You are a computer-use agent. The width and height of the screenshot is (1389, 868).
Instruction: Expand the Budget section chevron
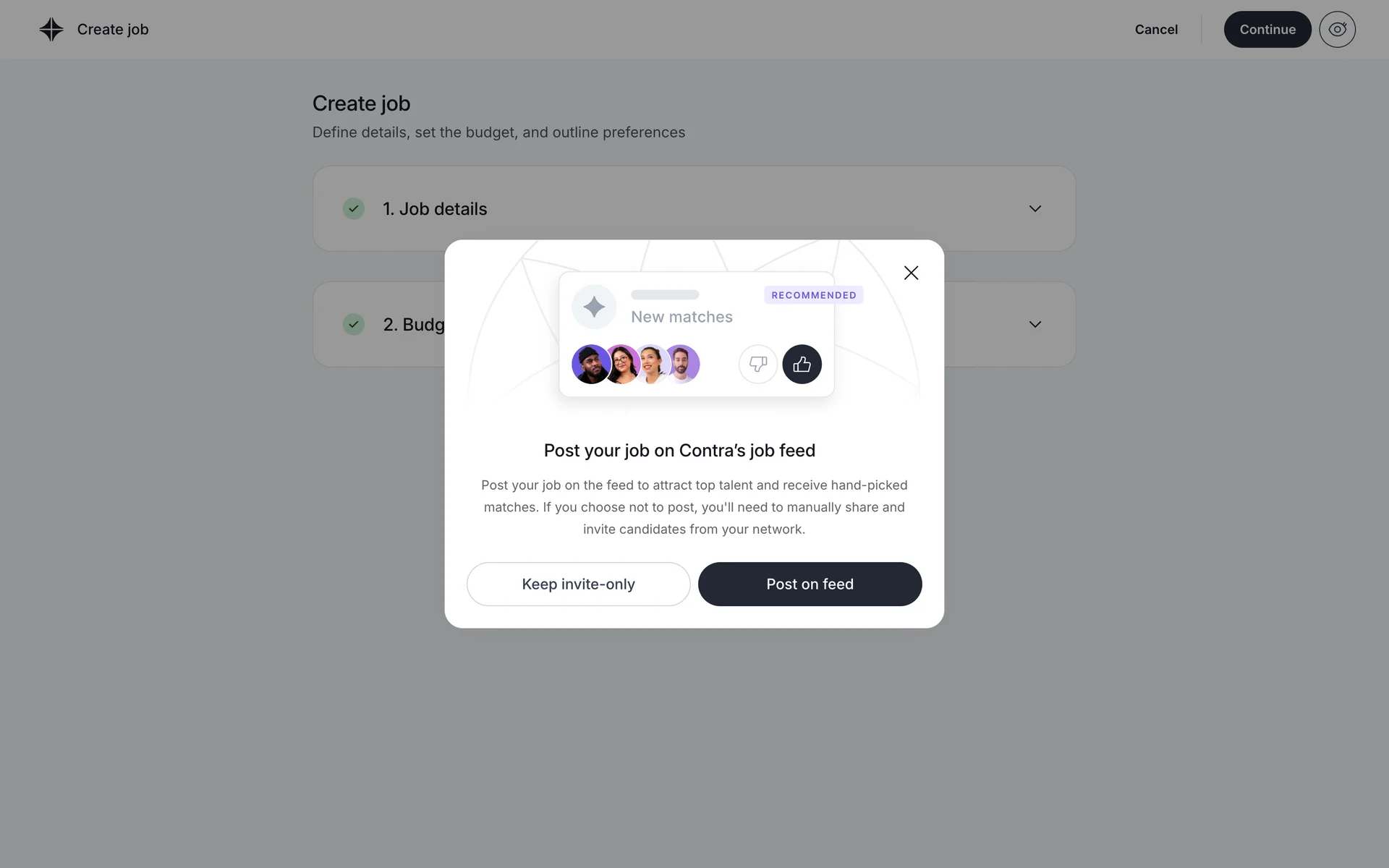[1035, 324]
